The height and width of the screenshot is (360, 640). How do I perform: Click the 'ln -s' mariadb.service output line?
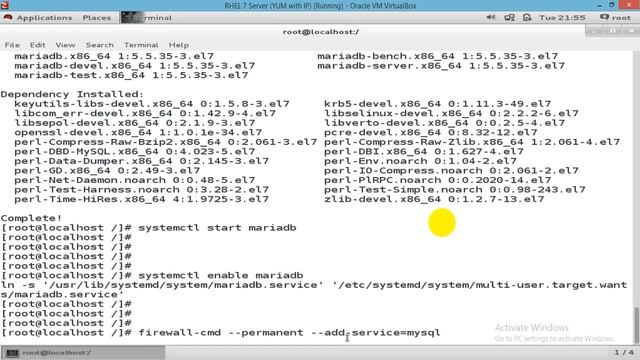[314, 290]
